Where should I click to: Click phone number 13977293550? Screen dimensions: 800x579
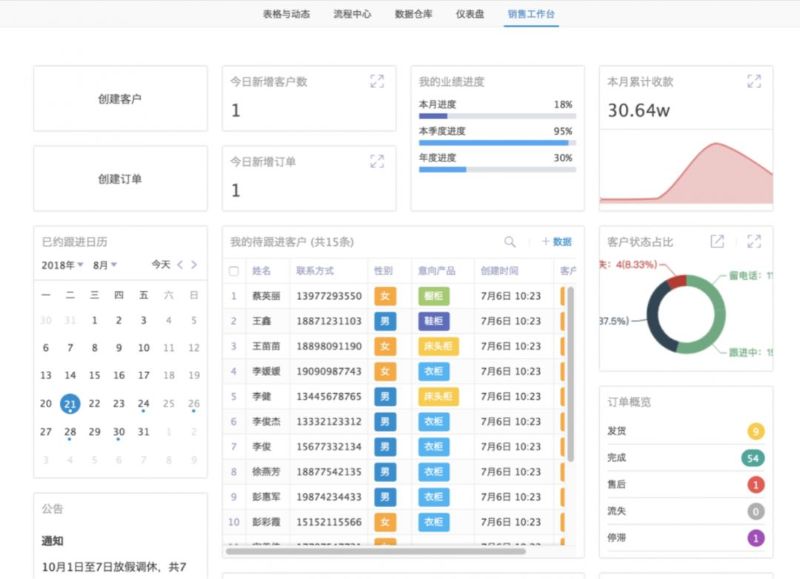(329, 296)
